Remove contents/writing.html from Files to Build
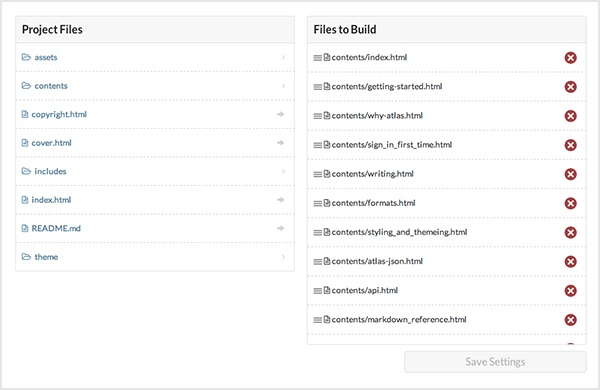Screen dimensions: 600x390 570,174
